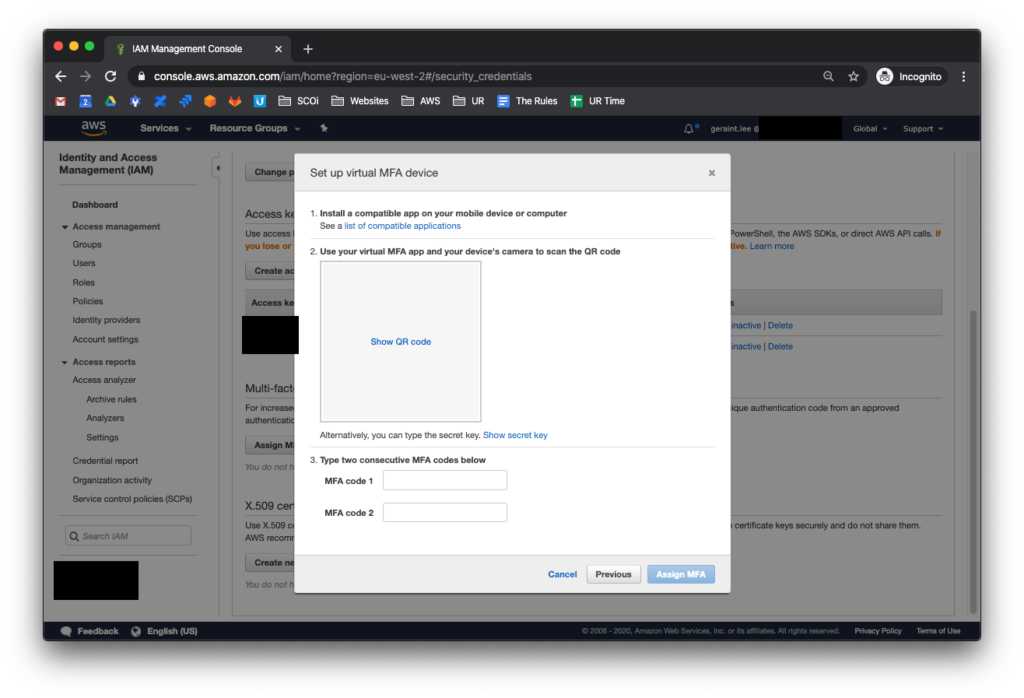The image size is (1024, 698).
Task: Close the IAM Management Console tab
Action: 278,49
